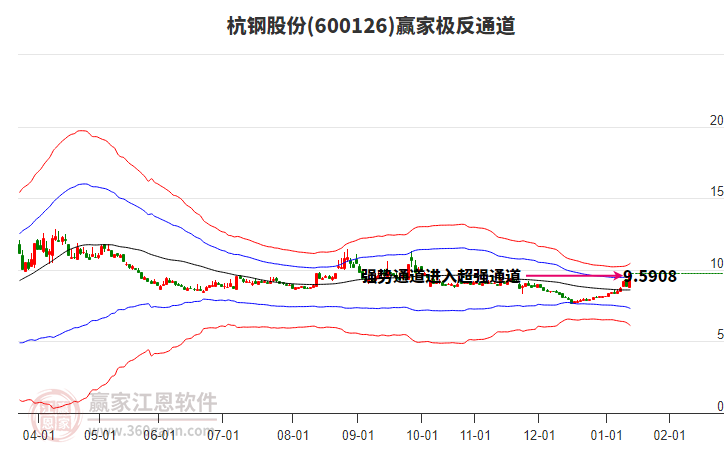This screenshot has height=450, width=726.
Task: Click the y-axis label 15
Action: point(717,192)
